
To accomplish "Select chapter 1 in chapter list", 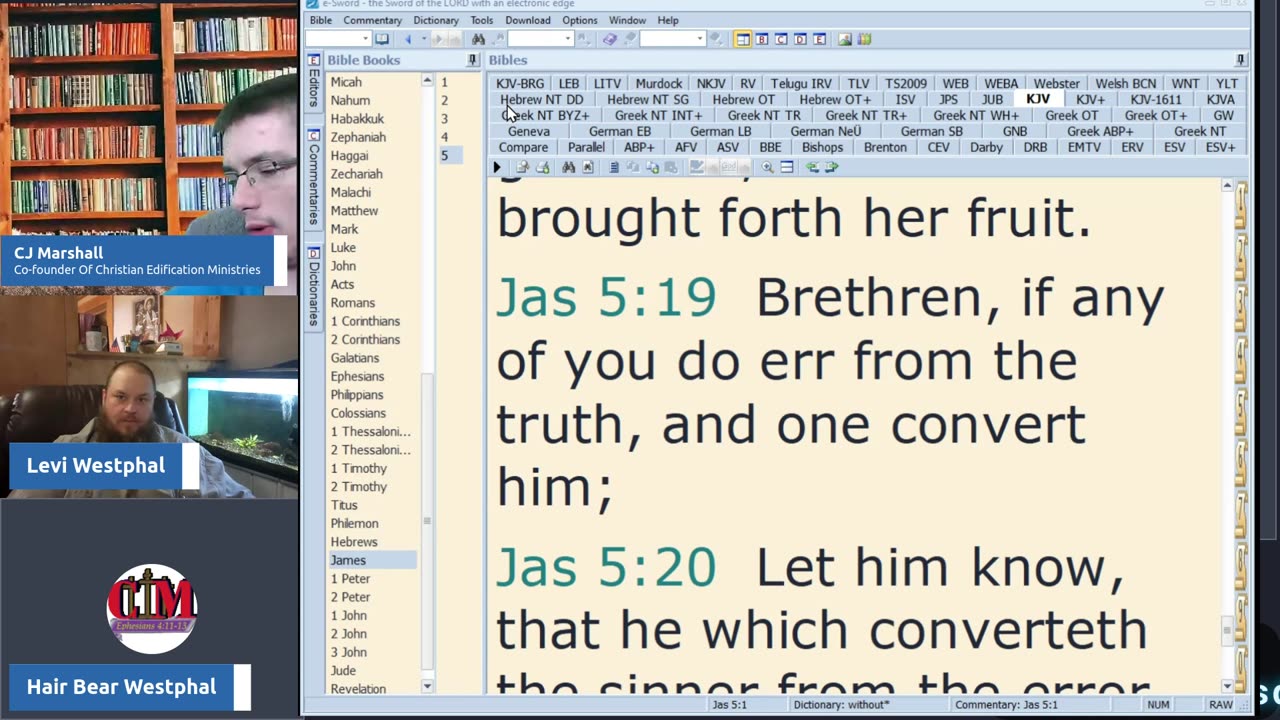I will [445, 82].
